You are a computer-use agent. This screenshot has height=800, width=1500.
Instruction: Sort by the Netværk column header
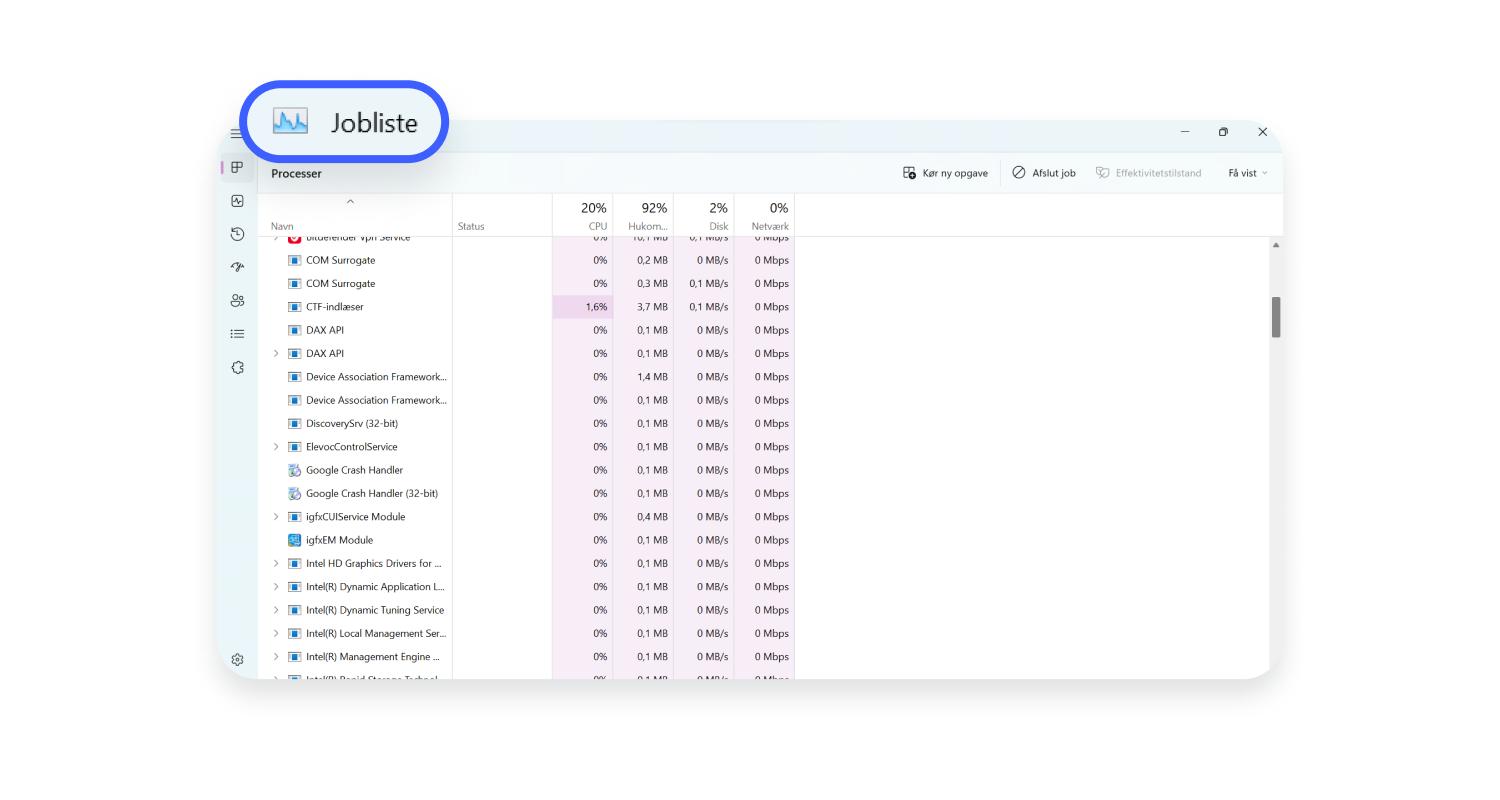[764, 215]
